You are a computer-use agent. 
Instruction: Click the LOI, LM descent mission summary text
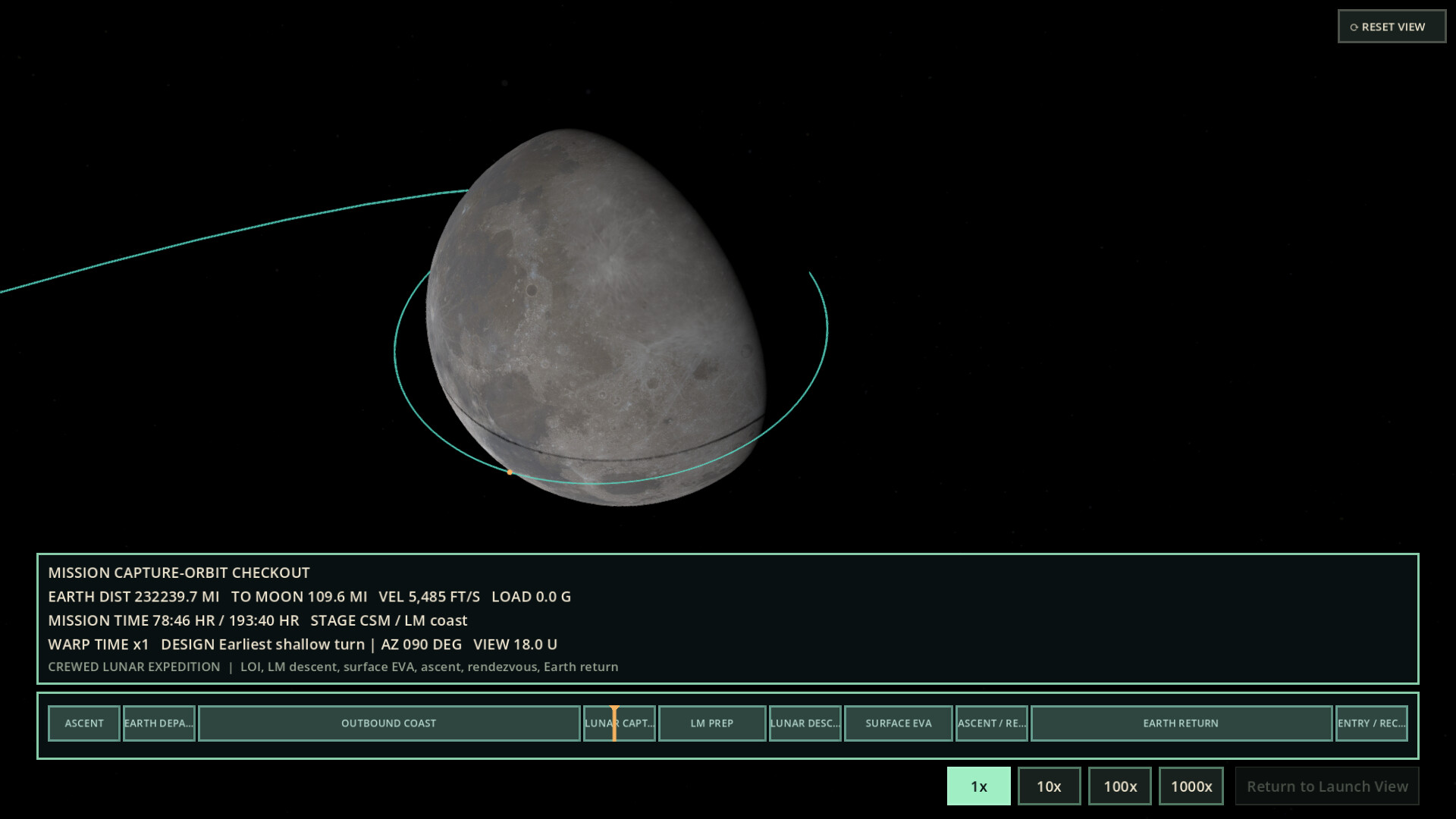(x=429, y=667)
